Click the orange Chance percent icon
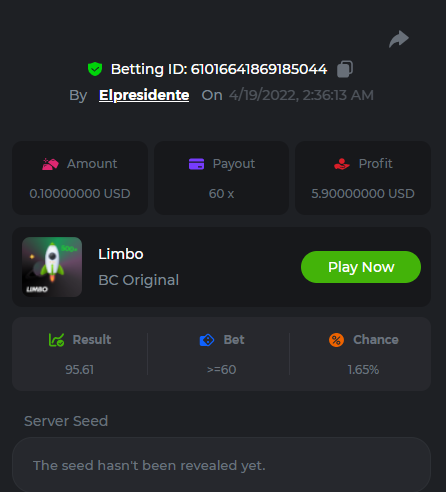 pyautogui.click(x=336, y=340)
